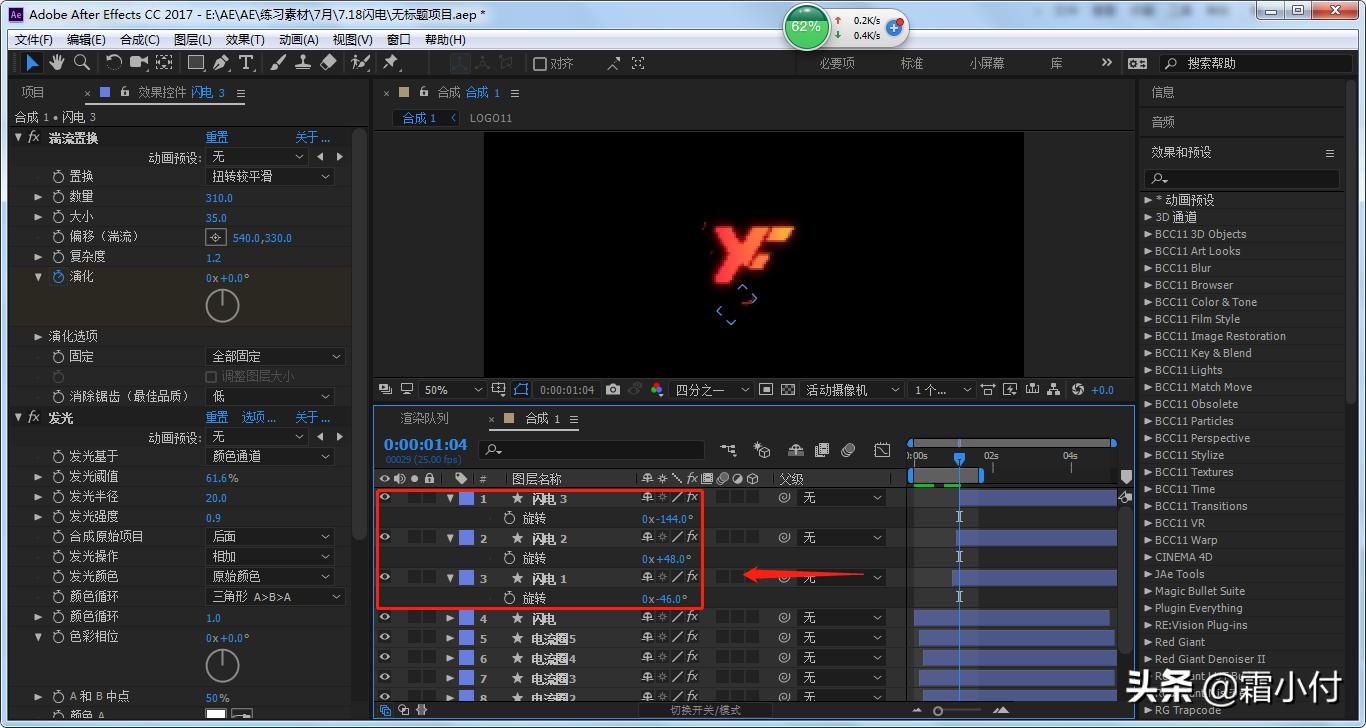This screenshot has height=728, width=1366.
Task: Select the Clone Stamp tool
Action: click(x=302, y=63)
